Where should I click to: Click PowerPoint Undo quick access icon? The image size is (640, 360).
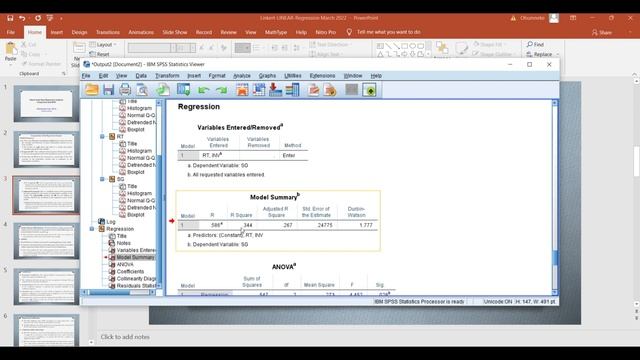(x=22, y=18)
